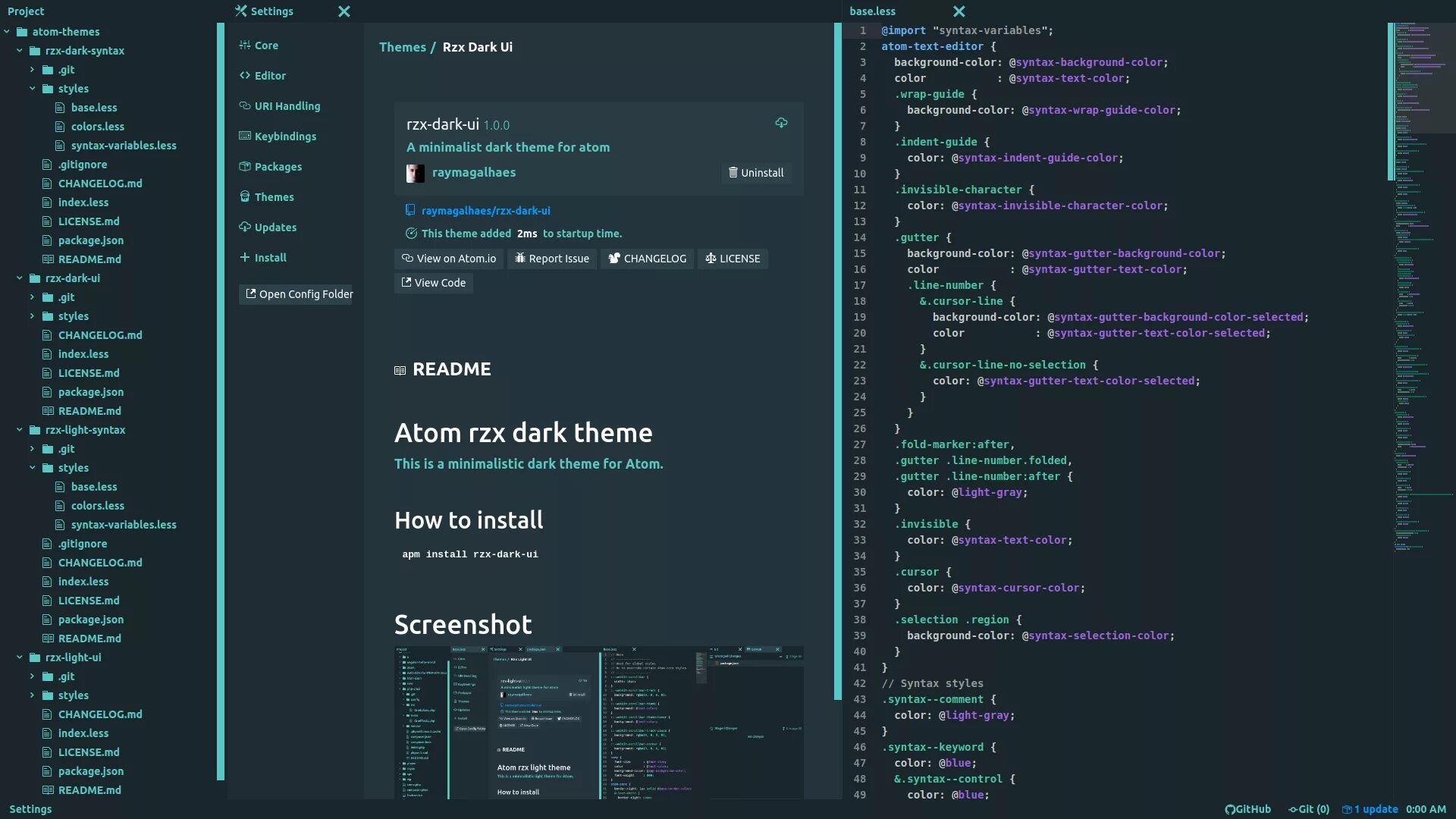
Task: Click the Themes breadcrumb link
Action: click(403, 47)
